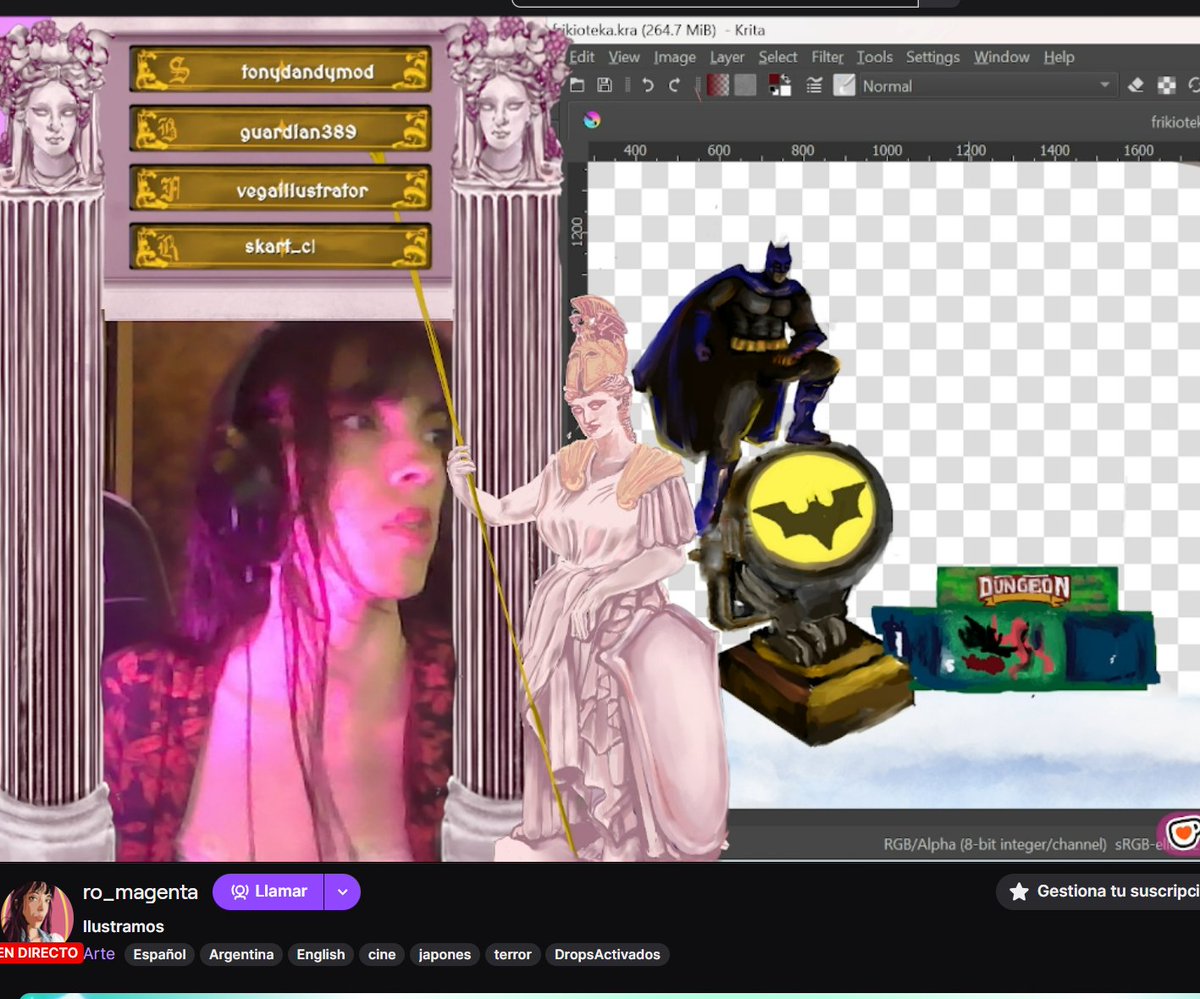The image size is (1200, 999).
Task: Open the Select menu in Krita
Action: [778, 57]
